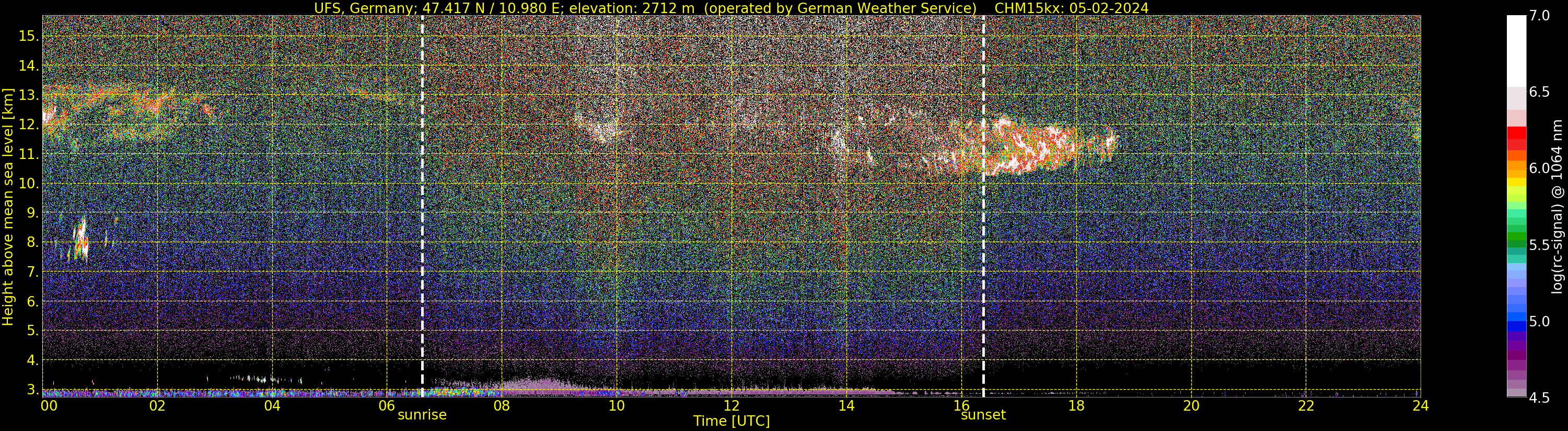The width and height of the screenshot is (1568, 431).
Task: Click the small cloud patch near 8 km after midnight
Action: coord(80,240)
